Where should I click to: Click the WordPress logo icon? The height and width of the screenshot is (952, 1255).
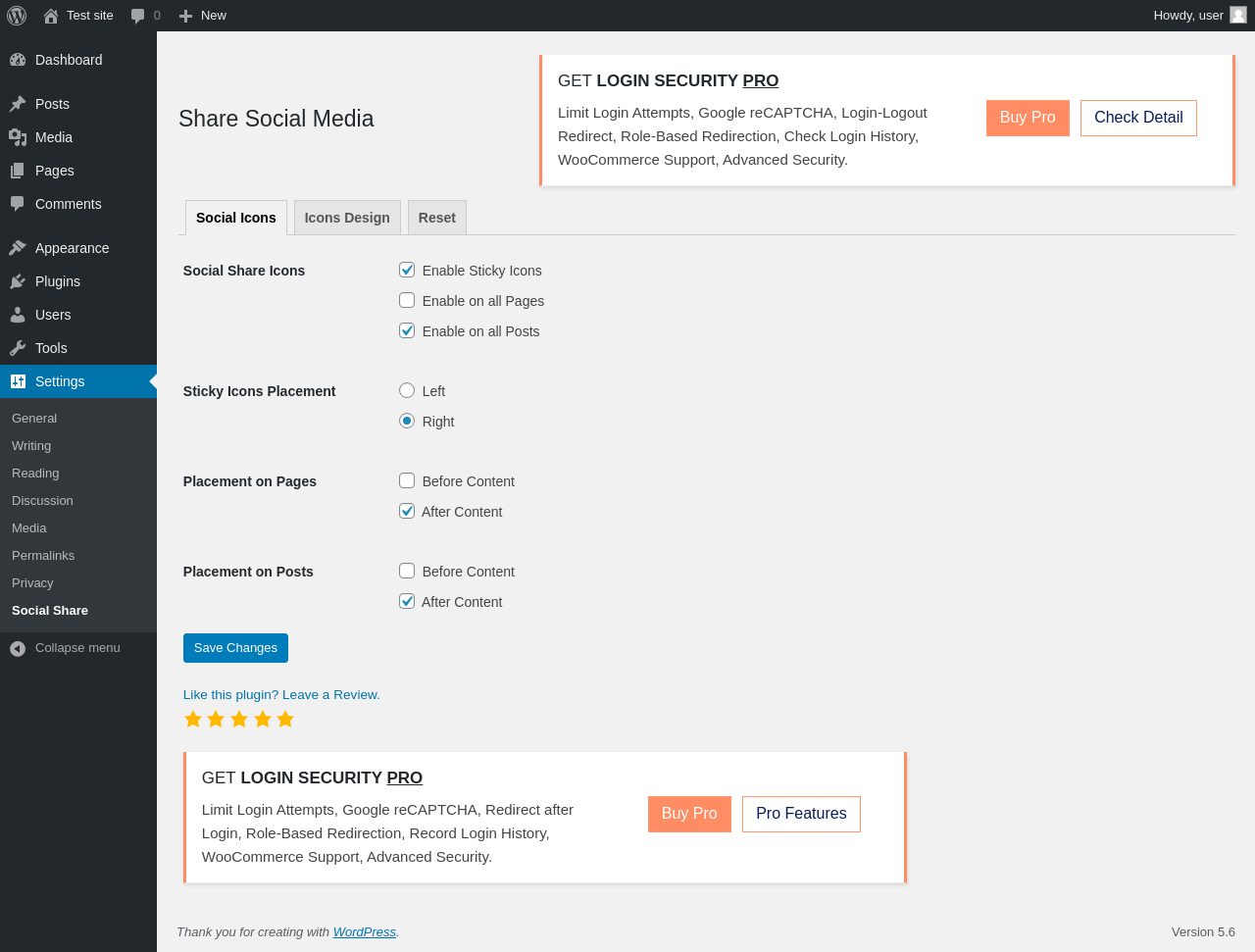(17, 16)
